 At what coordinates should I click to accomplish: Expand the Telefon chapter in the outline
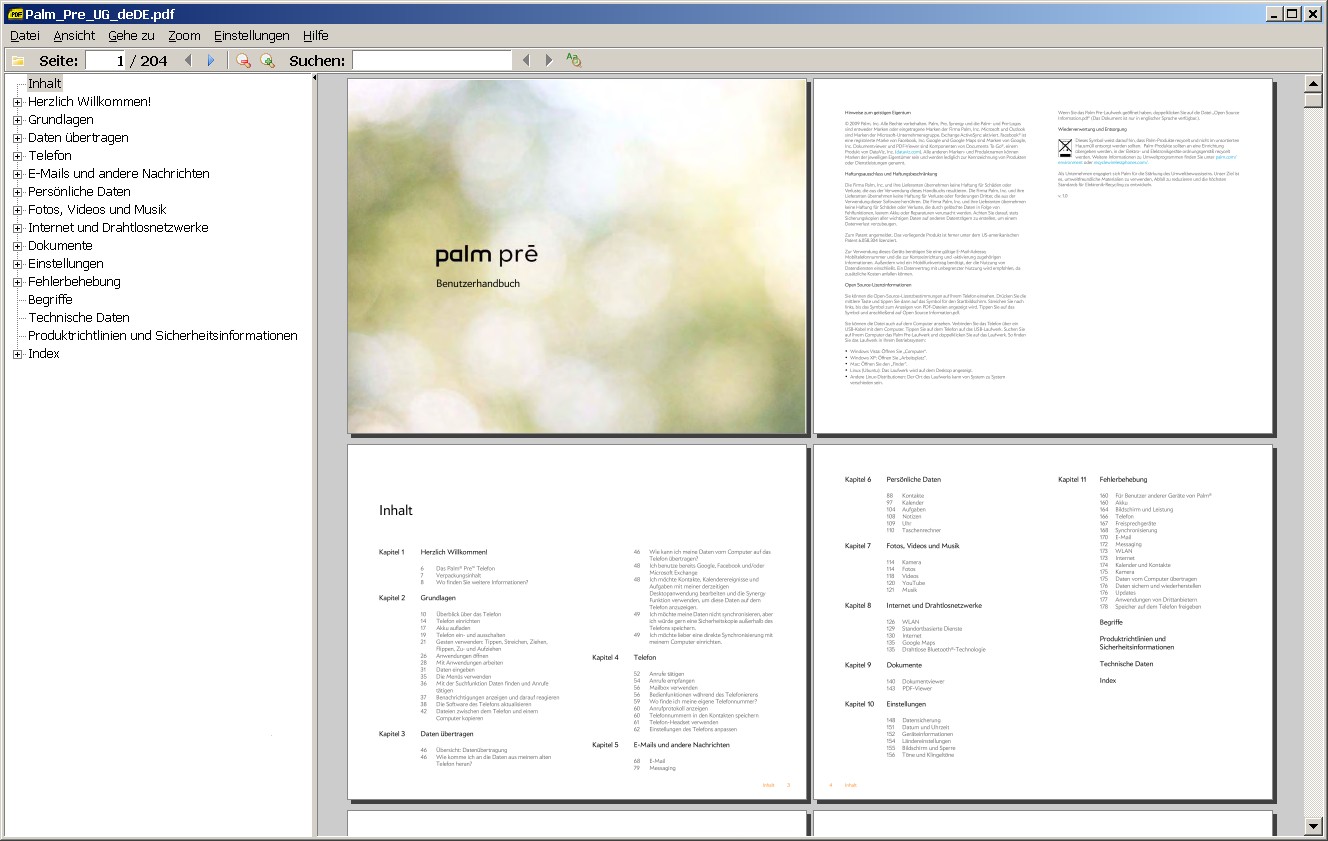(17, 155)
